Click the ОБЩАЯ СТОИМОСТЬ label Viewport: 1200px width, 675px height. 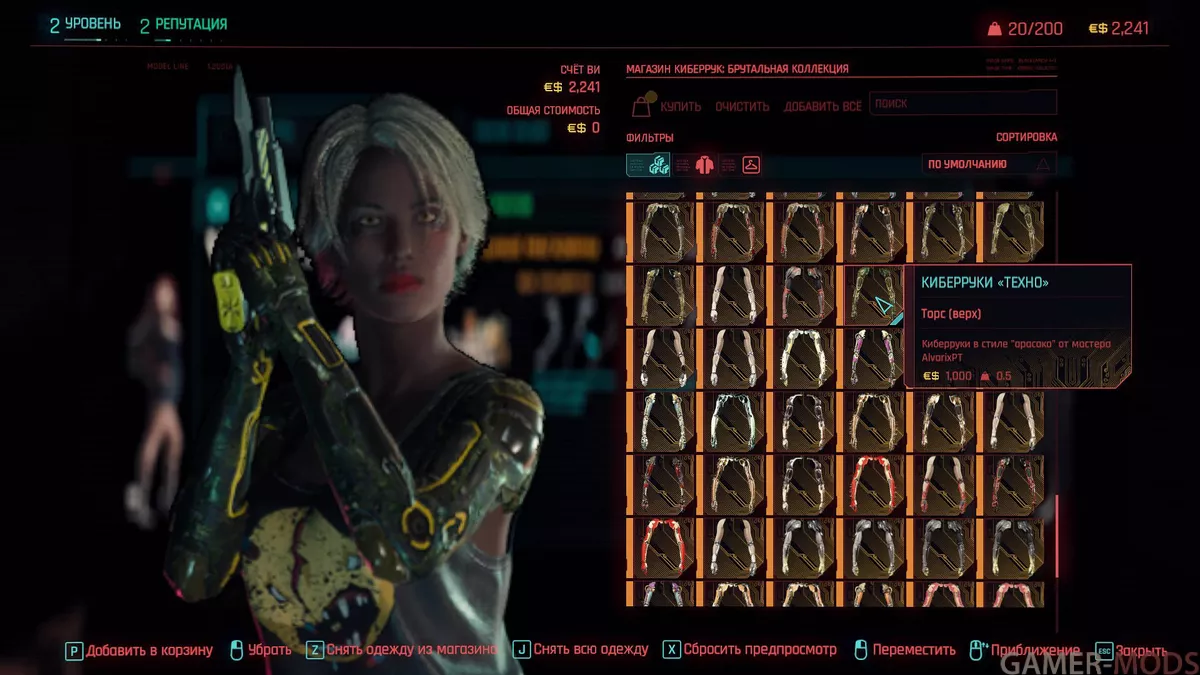coord(554,110)
